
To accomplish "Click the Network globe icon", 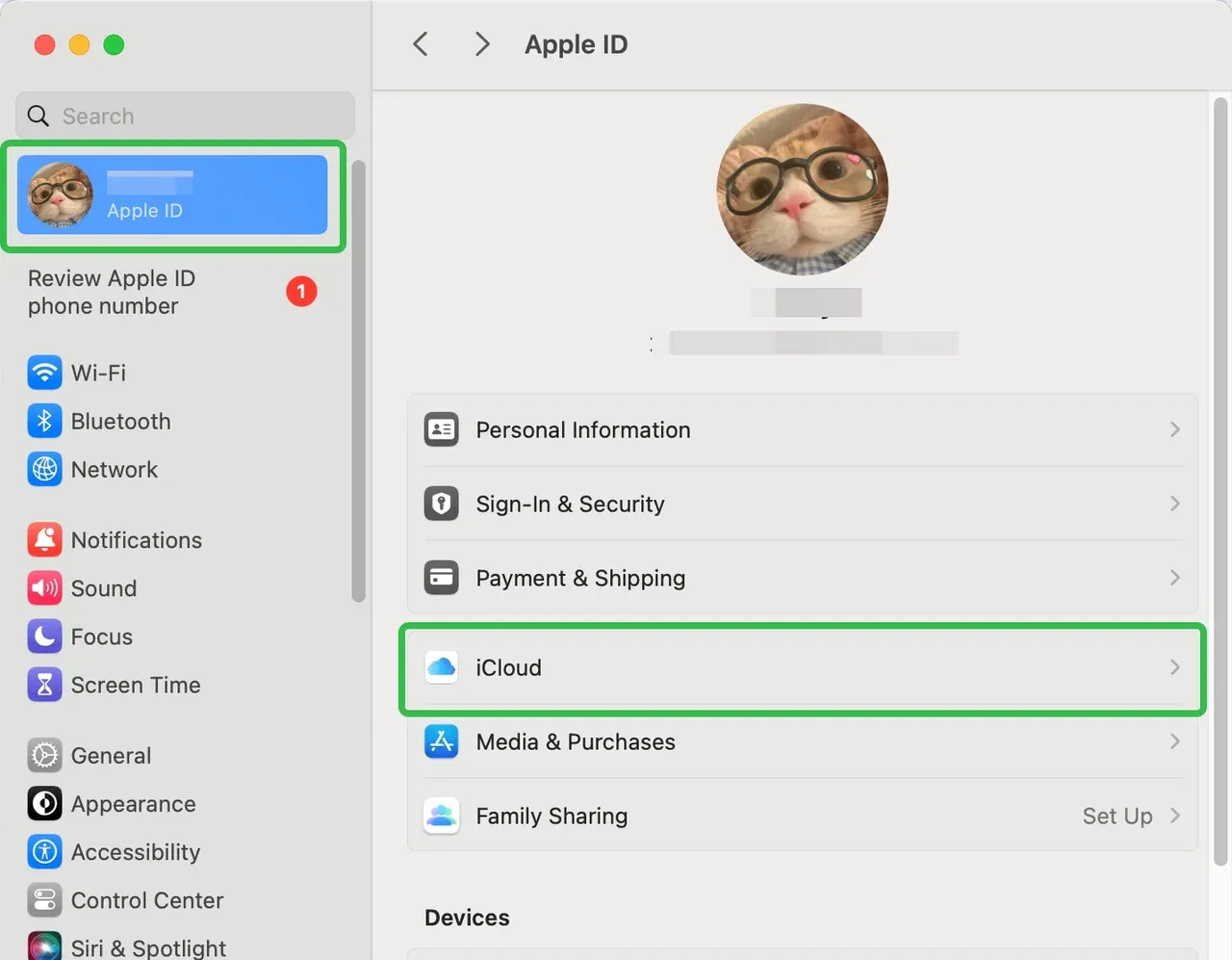I will [44, 469].
